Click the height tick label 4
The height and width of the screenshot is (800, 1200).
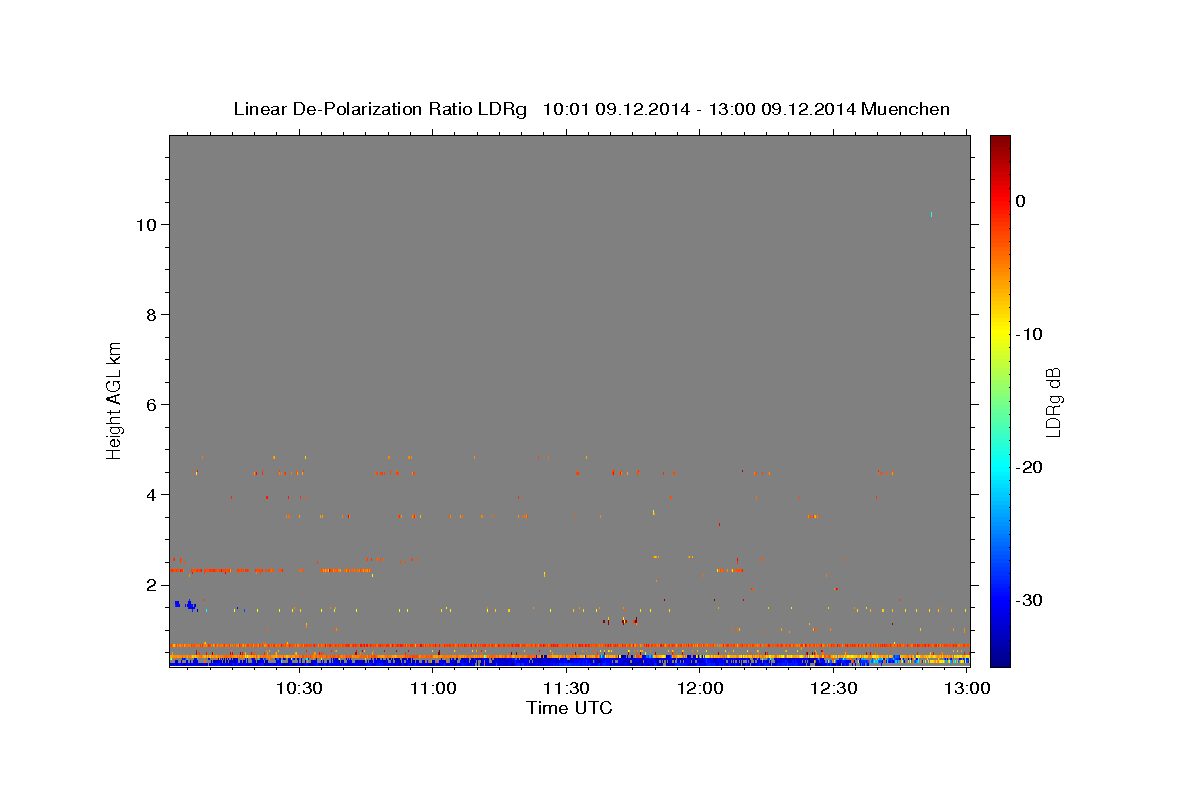tap(152, 495)
